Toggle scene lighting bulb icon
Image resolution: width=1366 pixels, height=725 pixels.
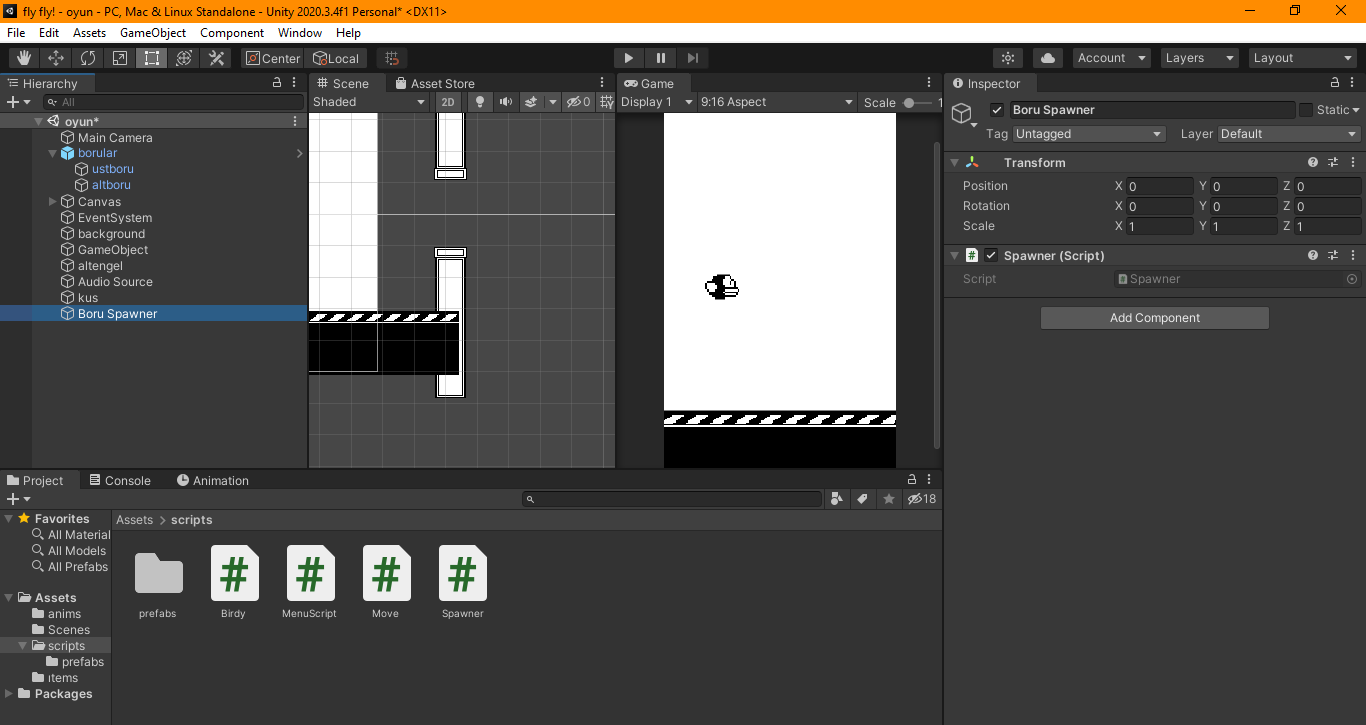pyautogui.click(x=480, y=102)
